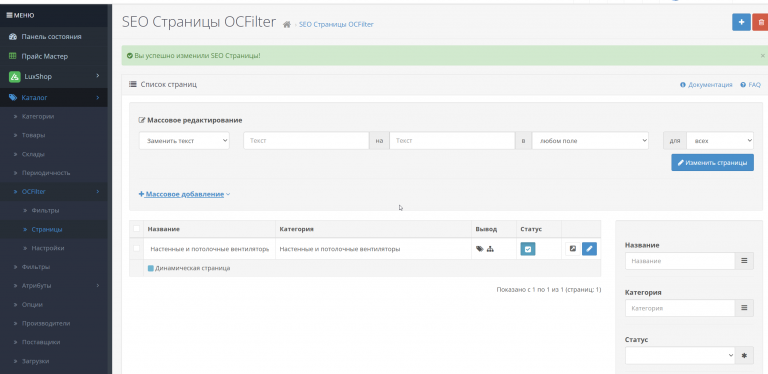The height and width of the screenshot is (374, 768).
Task: Open the Заменить текст dropdown
Action: point(184,140)
